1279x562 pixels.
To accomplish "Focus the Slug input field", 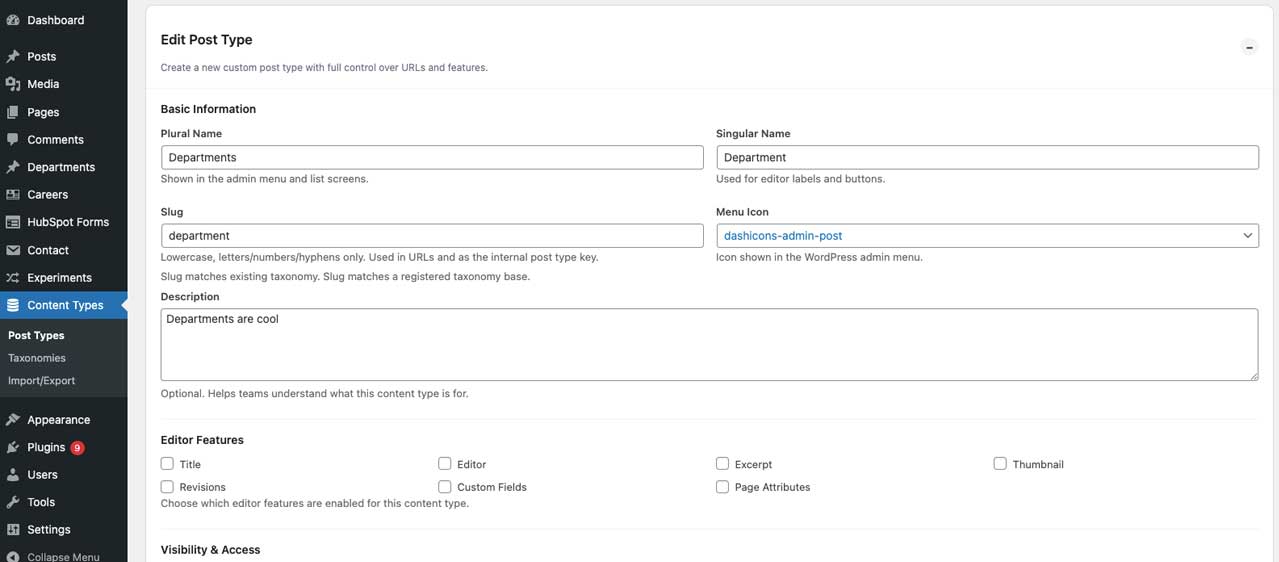I will coord(432,236).
